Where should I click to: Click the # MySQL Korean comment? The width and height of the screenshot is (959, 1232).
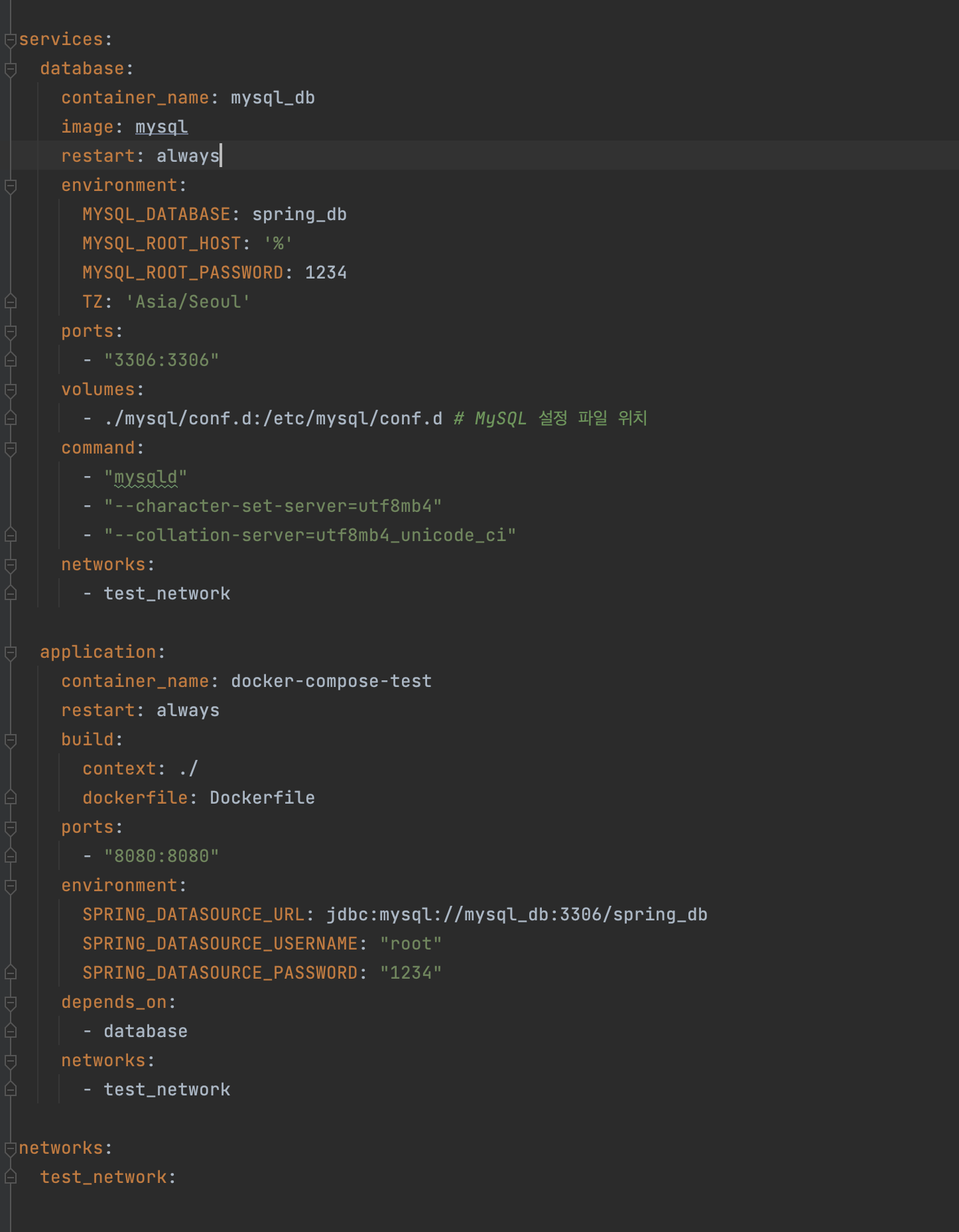[x=550, y=418]
